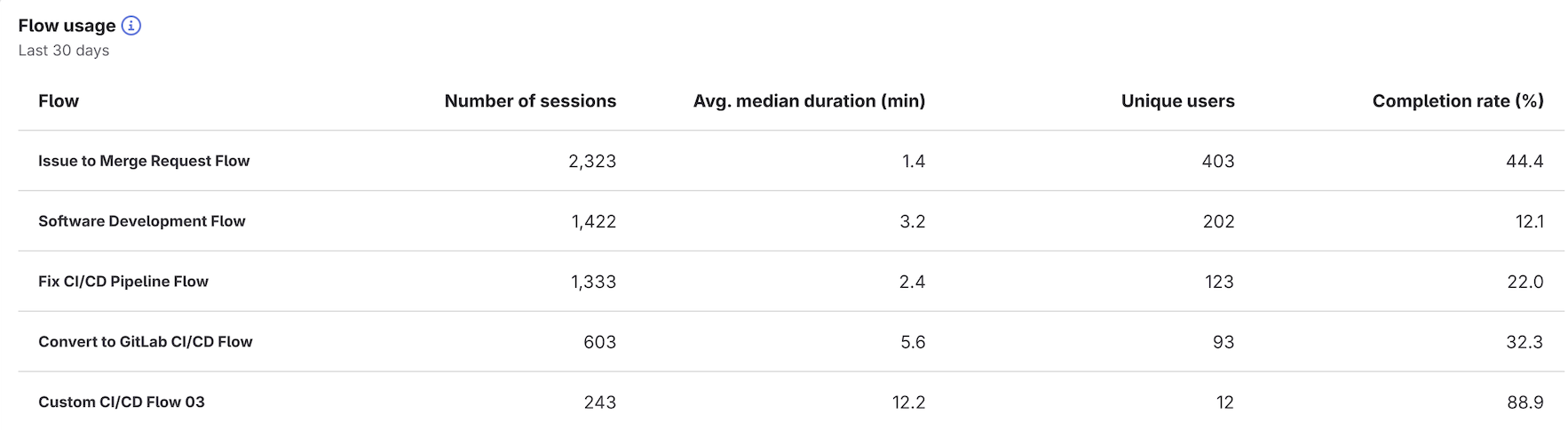
Task: Click the 12.2 median duration cell
Action: tap(908, 403)
